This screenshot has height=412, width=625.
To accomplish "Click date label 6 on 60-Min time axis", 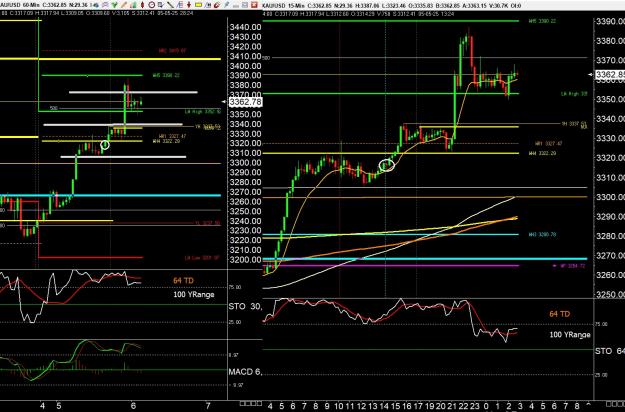I will pos(133,406).
